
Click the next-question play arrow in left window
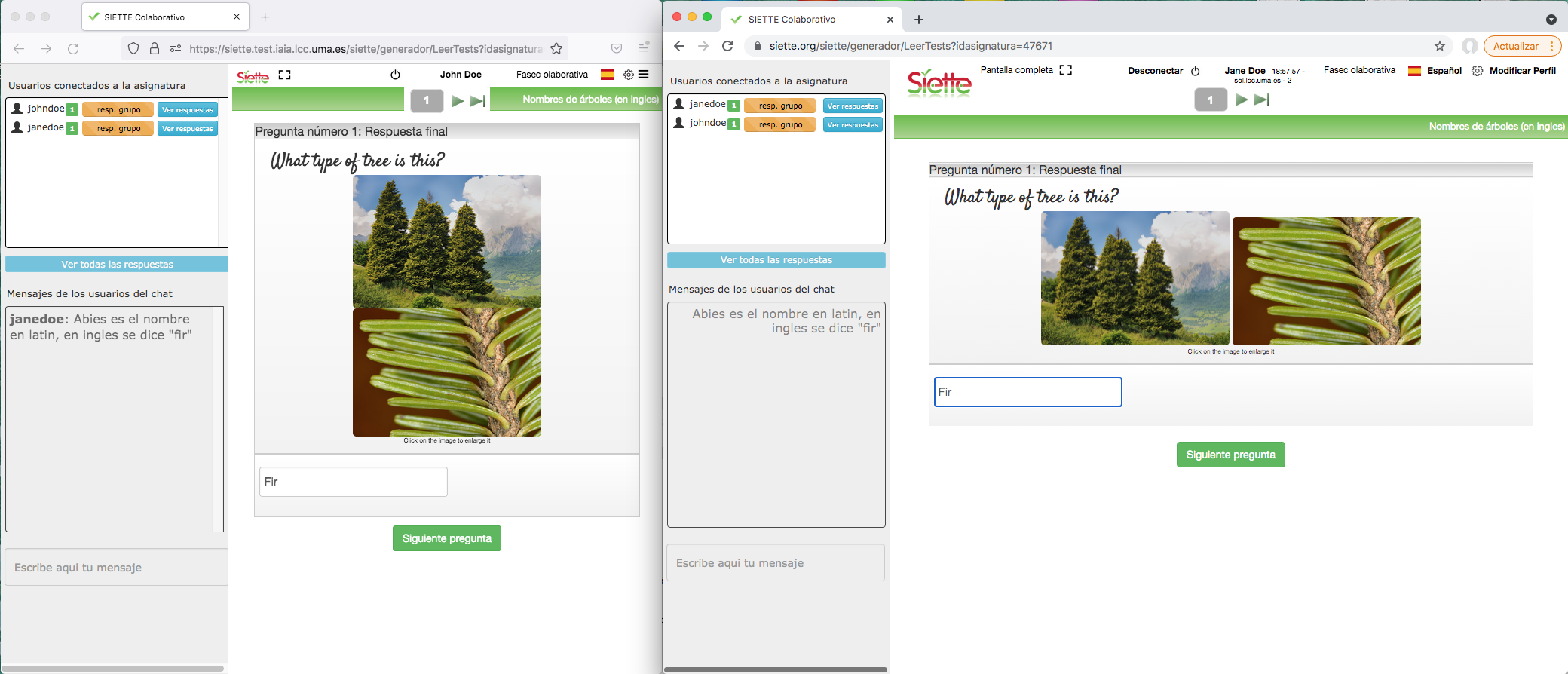pyautogui.click(x=458, y=101)
